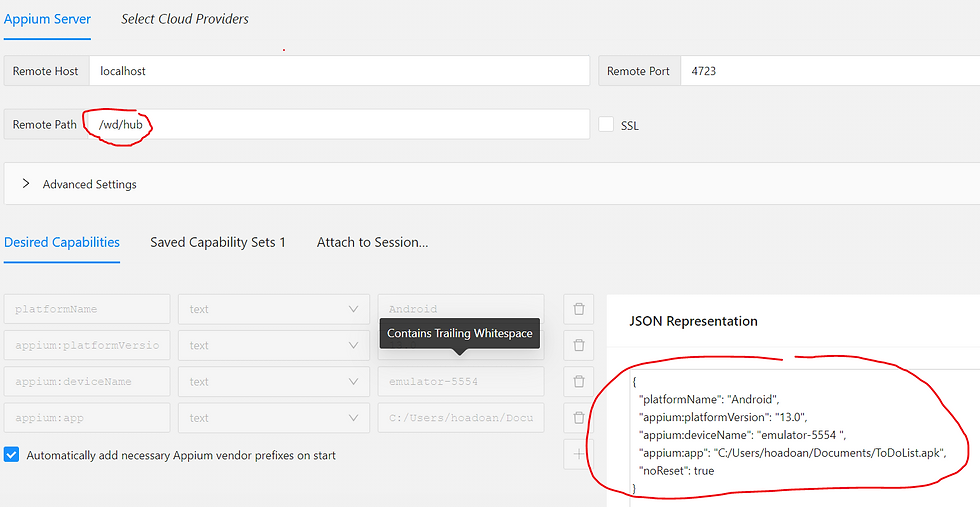
Task: Click the Remote Path field with /wd/hub
Action: coord(339,124)
